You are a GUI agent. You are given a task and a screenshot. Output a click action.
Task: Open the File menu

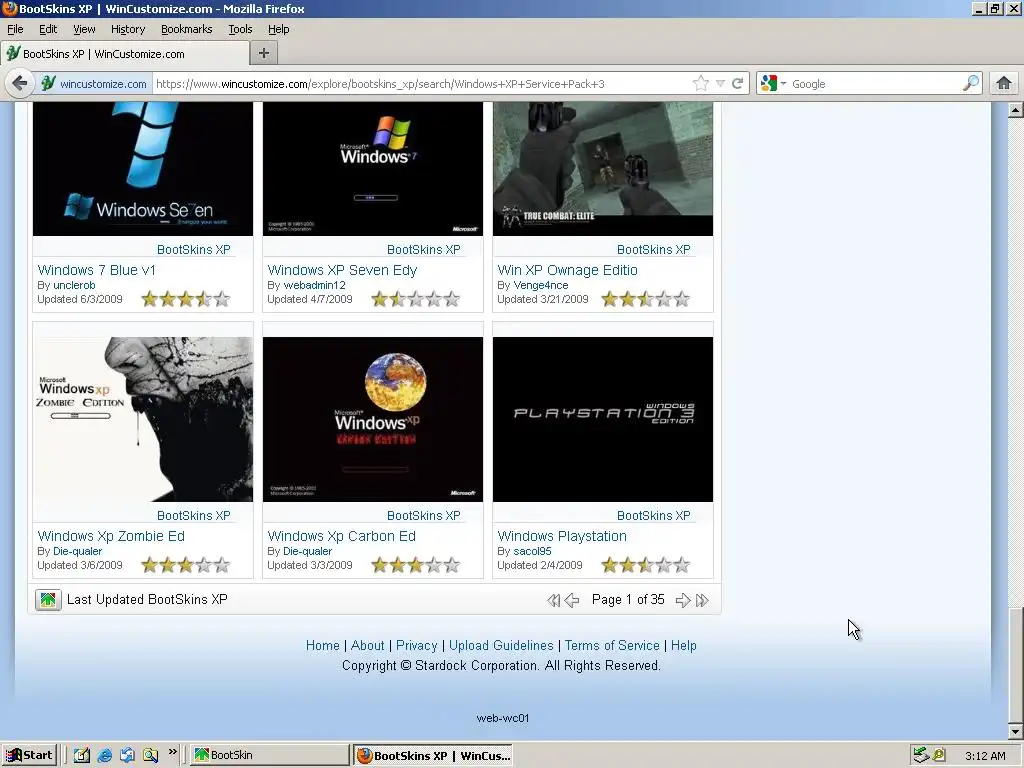click(x=15, y=29)
